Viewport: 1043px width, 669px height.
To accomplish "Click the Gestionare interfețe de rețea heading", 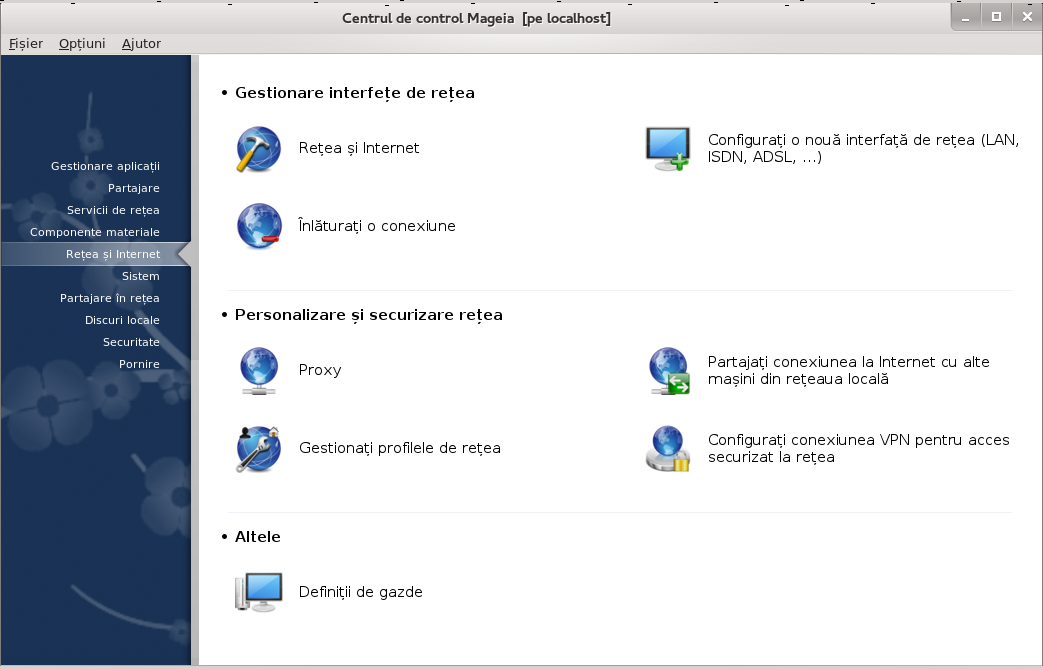I will point(355,93).
